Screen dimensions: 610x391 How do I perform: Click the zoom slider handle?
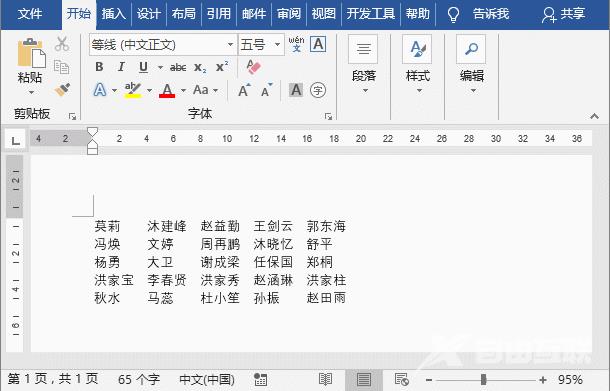(483, 379)
